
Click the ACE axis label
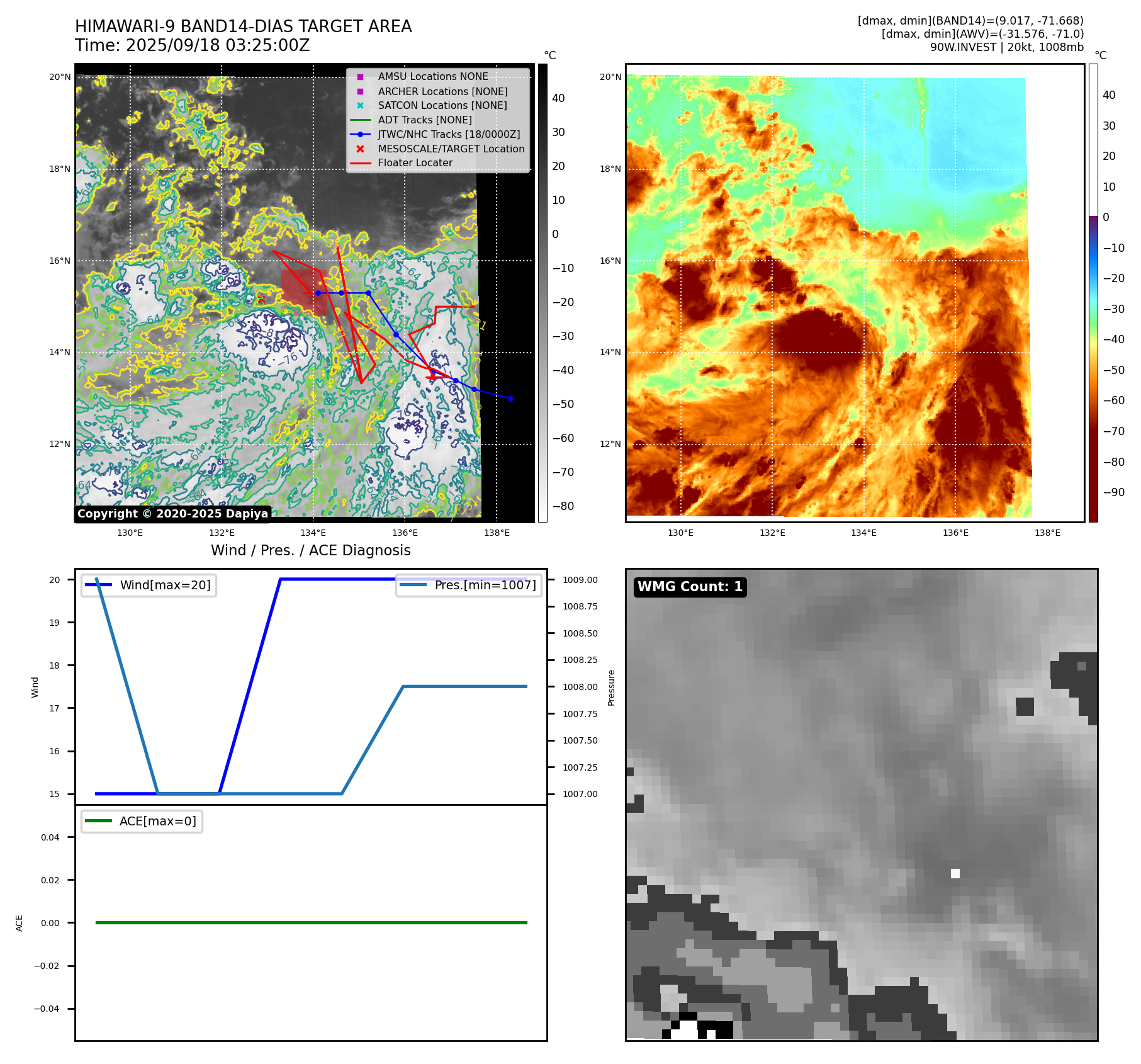(19, 923)
